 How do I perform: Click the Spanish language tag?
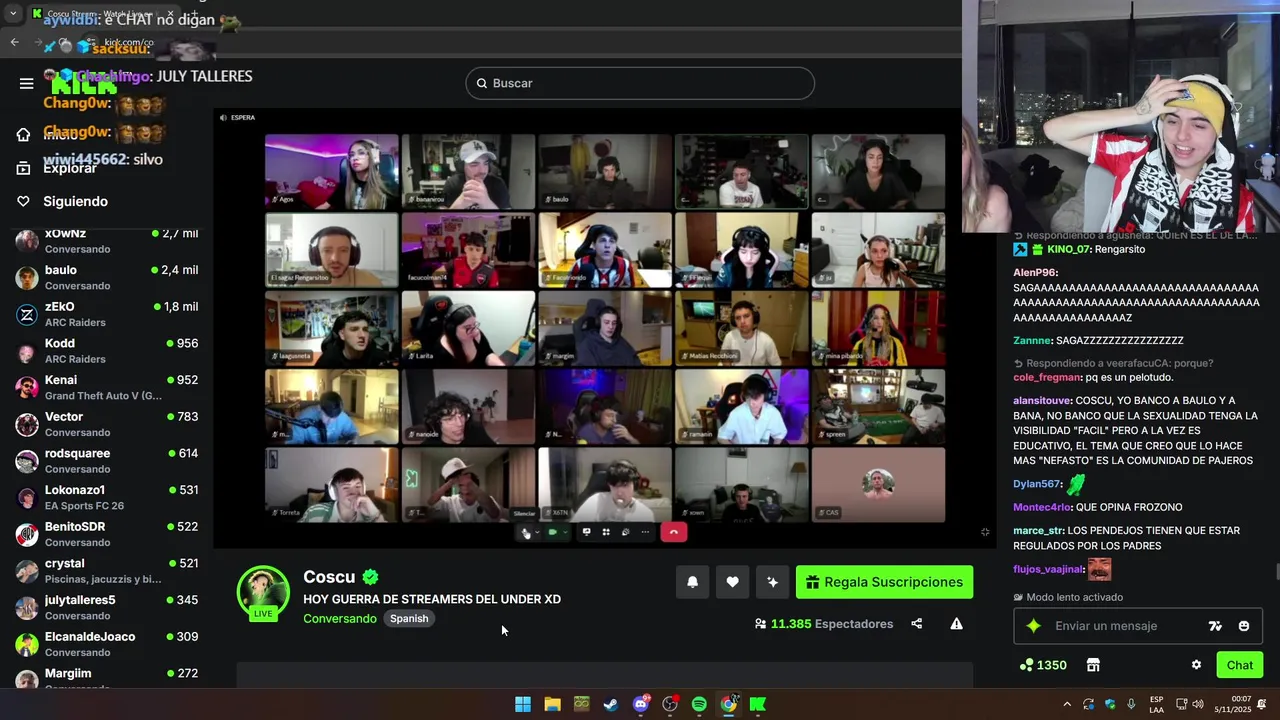(x=409, y=619)
